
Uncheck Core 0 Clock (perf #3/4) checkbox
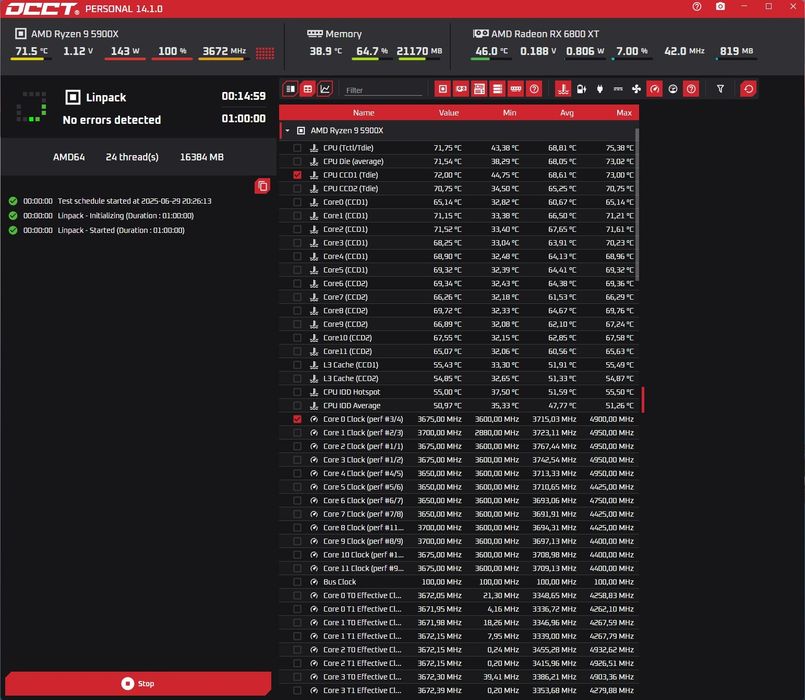(297, 419)
